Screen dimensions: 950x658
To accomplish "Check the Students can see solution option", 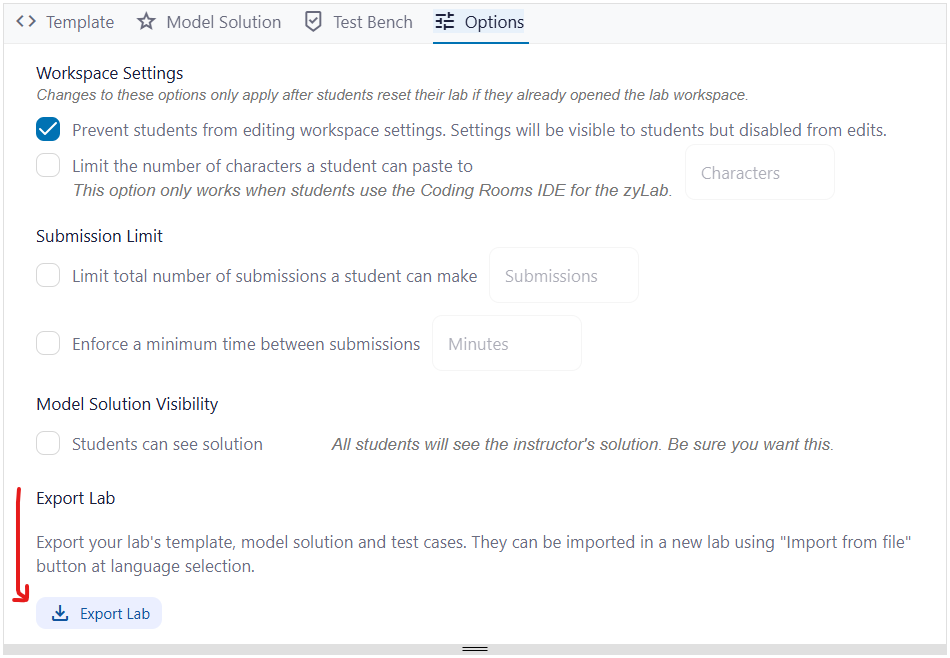I will [x=47, y=443].
